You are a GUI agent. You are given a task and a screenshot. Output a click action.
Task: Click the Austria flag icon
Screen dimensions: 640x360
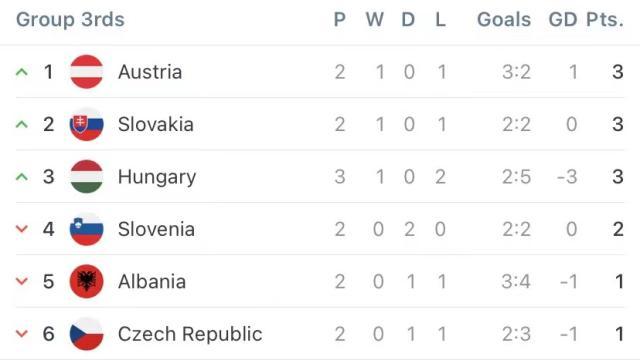(87, 72)
